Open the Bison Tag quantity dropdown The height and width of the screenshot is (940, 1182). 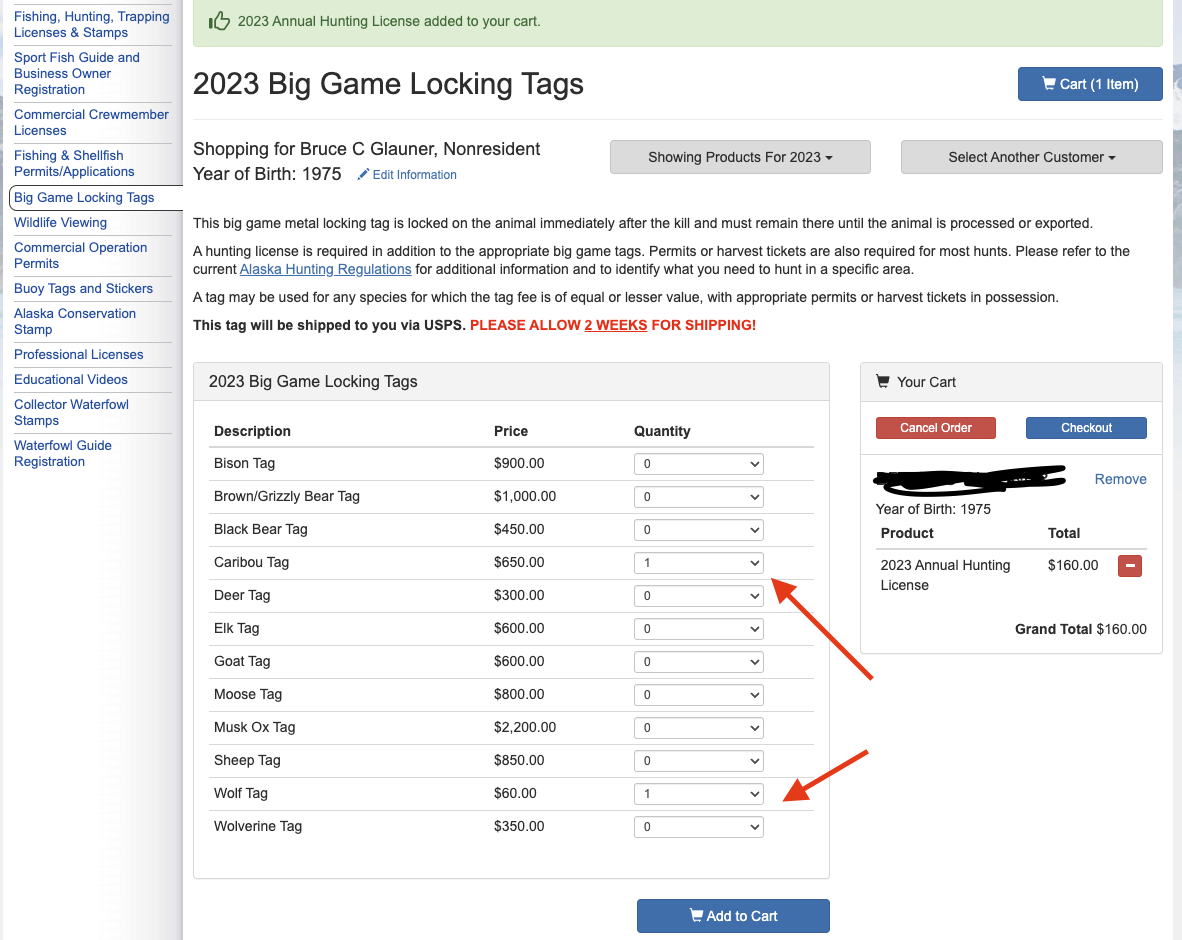[x=698, y=464]
